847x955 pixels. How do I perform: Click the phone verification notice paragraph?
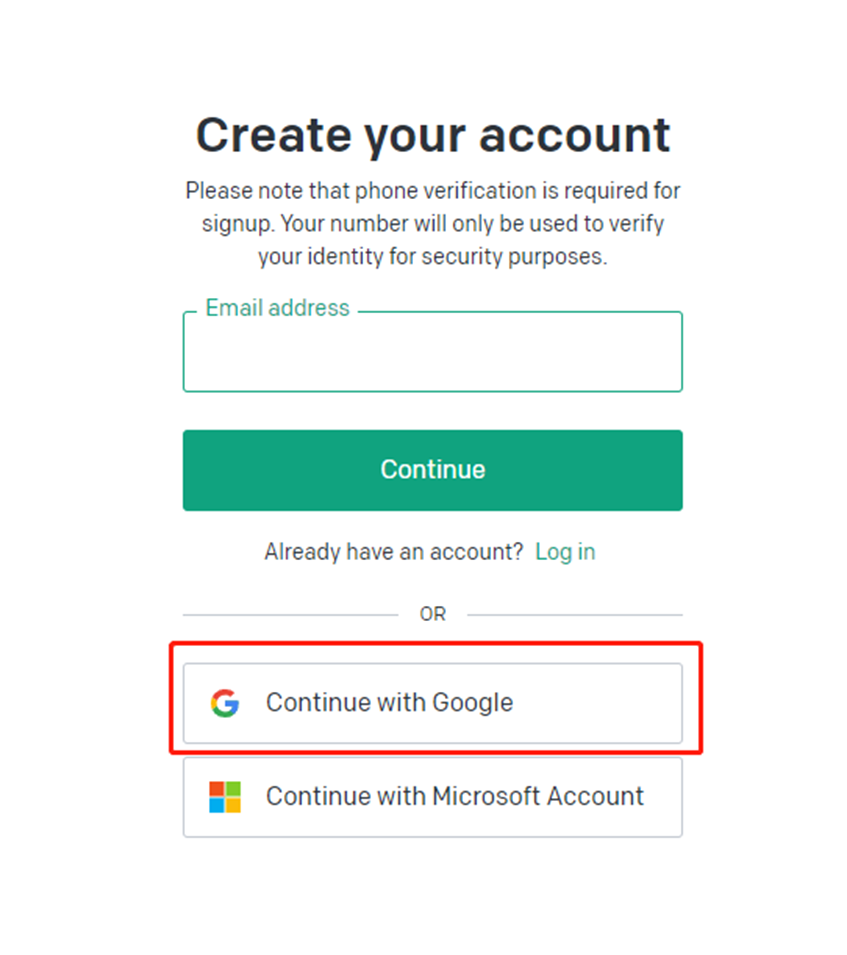tap(432, 223)
